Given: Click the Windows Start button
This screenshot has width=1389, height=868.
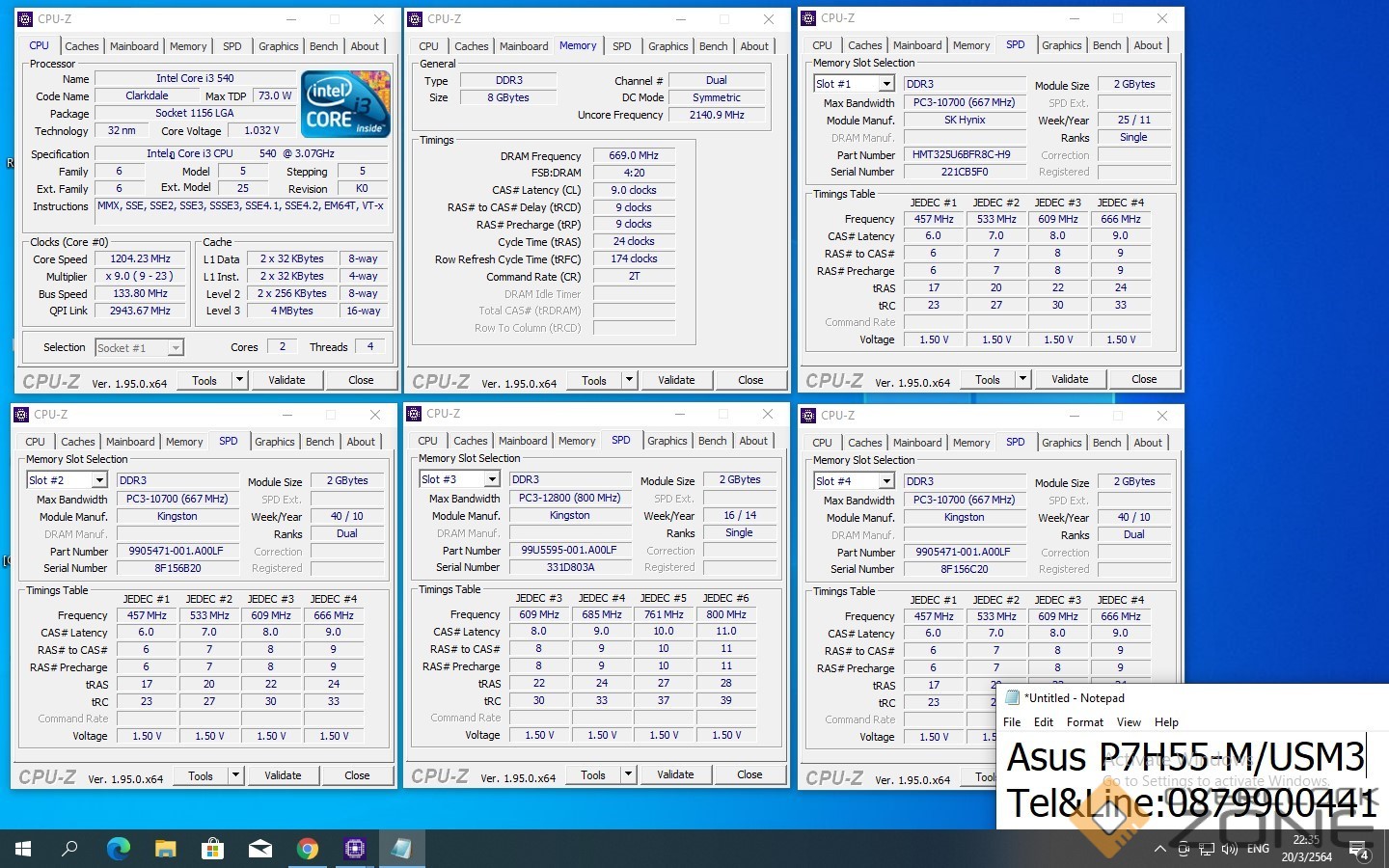Looking at the screenshot, I should point(23,849).
